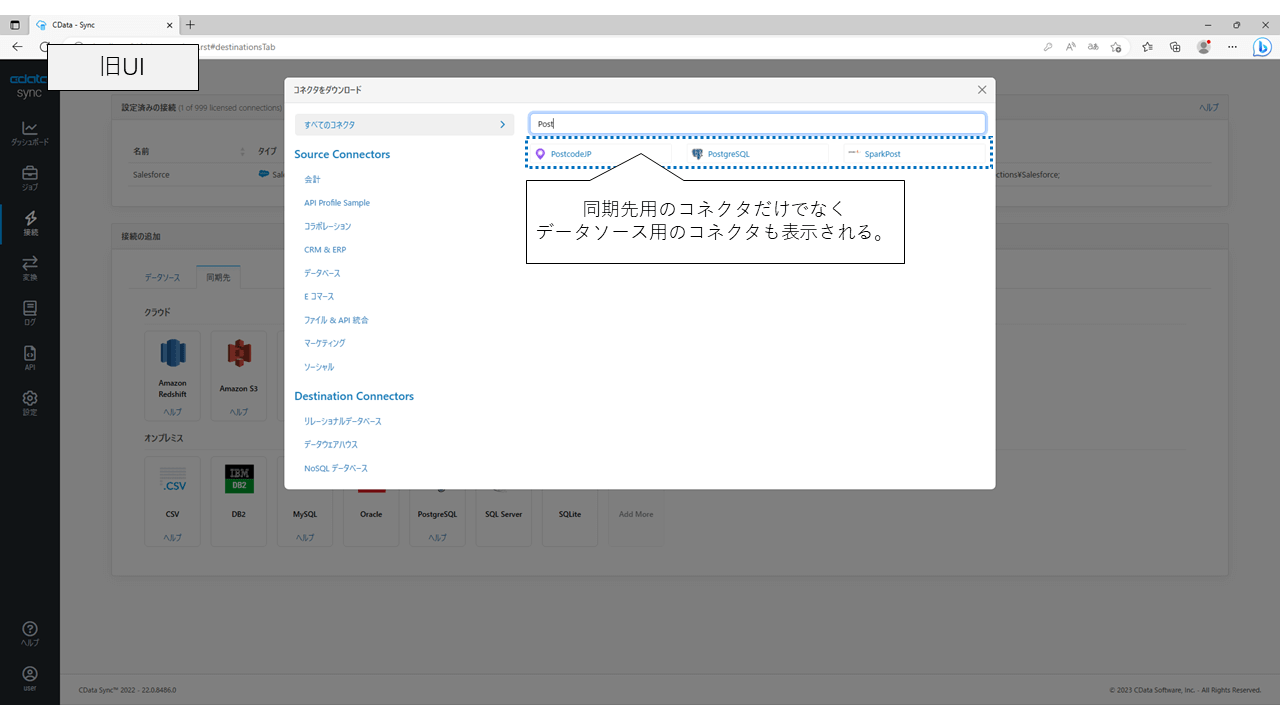Image resolution: width=1280 pixels, height=720 pixels.
Task: Click the password key icon in the address bar
Action: pos(1048,47)
